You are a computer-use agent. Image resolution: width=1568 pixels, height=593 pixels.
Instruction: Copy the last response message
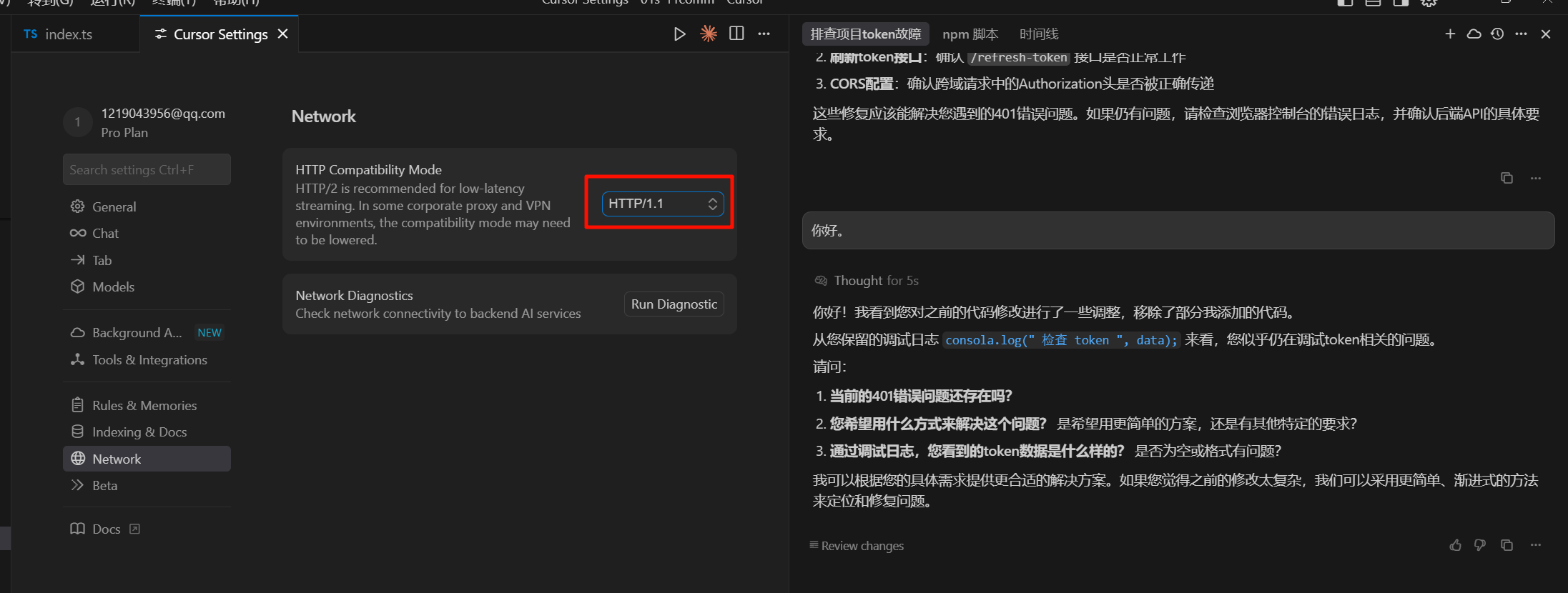coord(1507,545)
